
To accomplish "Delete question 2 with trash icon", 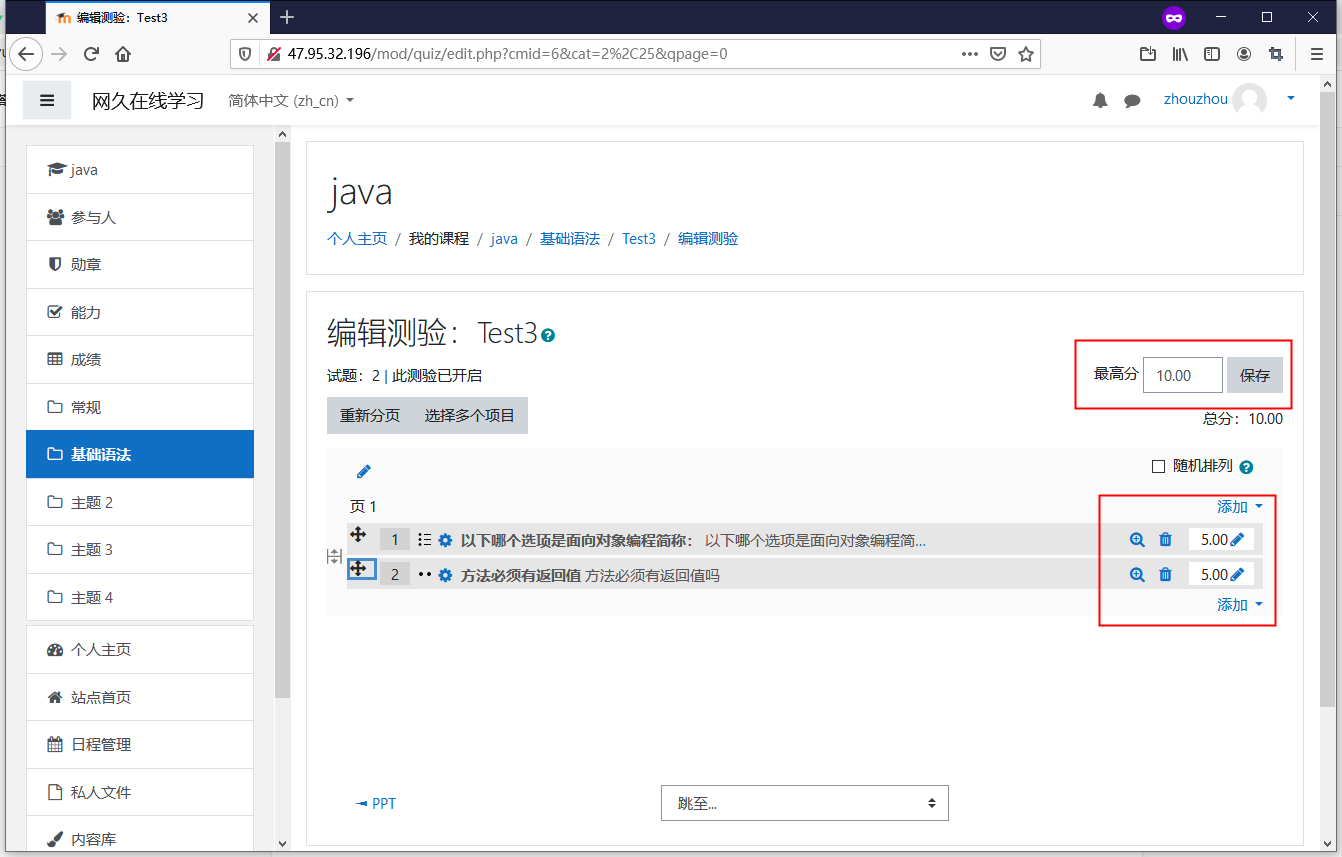I will point(1165,575).
